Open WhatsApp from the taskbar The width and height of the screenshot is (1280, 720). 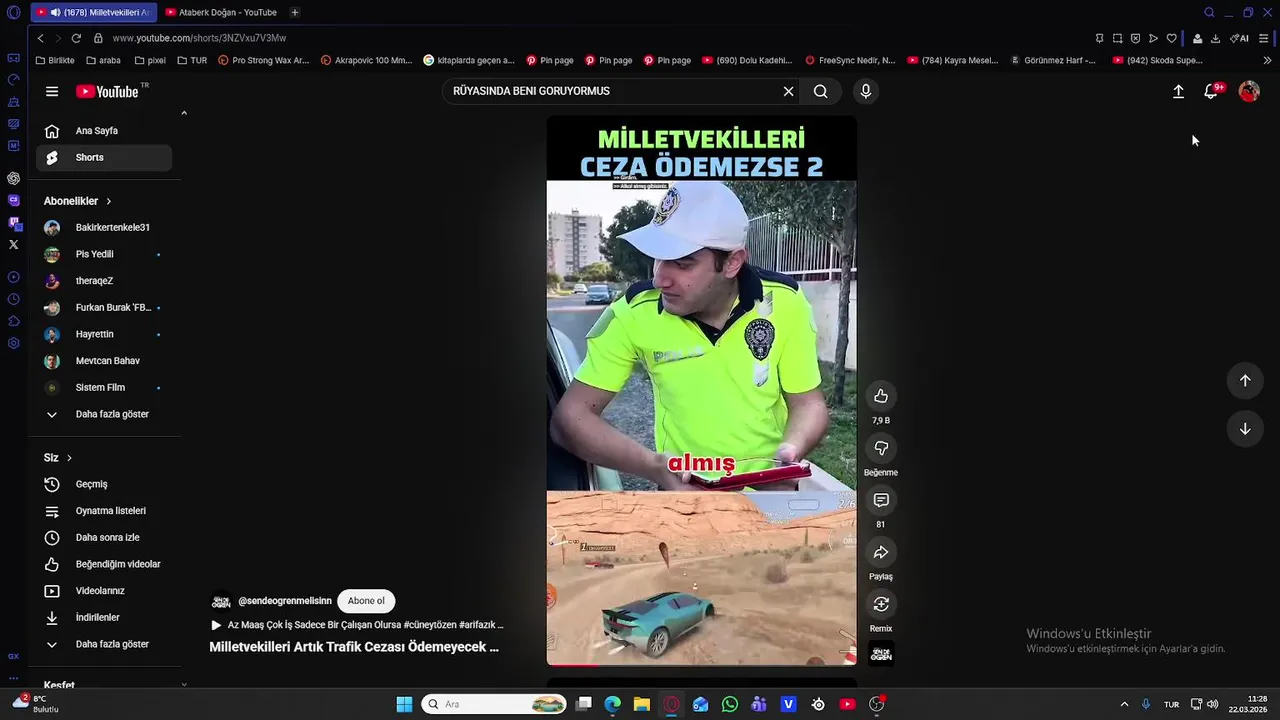(730, 704)
